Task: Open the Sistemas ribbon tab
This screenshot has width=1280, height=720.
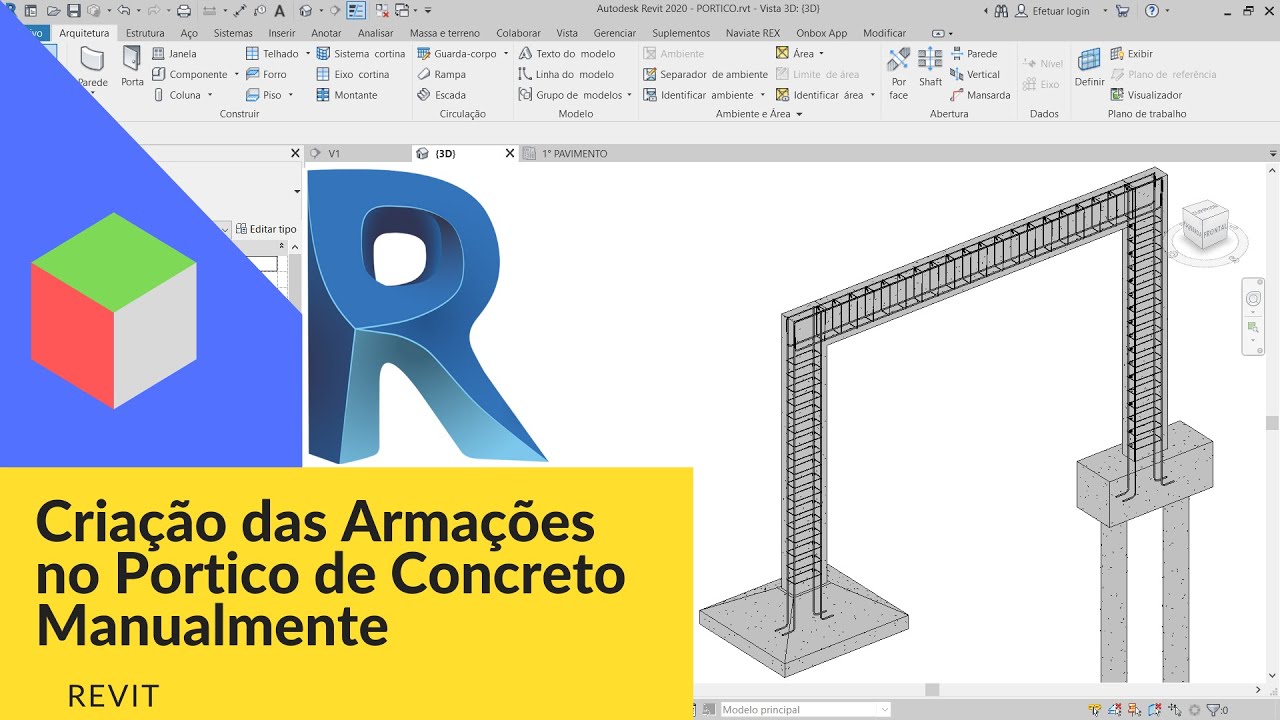Action: (233, 33)
